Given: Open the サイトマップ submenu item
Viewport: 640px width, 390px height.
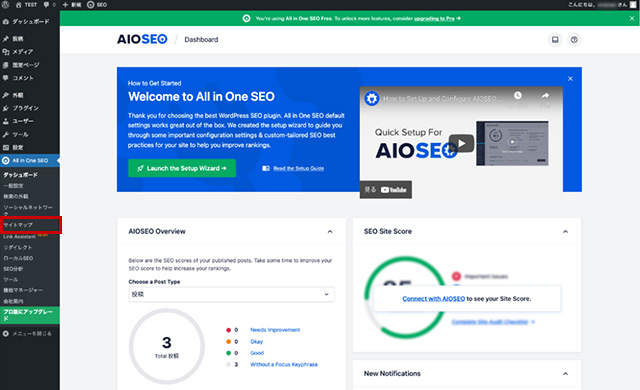Looking at the screenshot, I should coord(18,225).
